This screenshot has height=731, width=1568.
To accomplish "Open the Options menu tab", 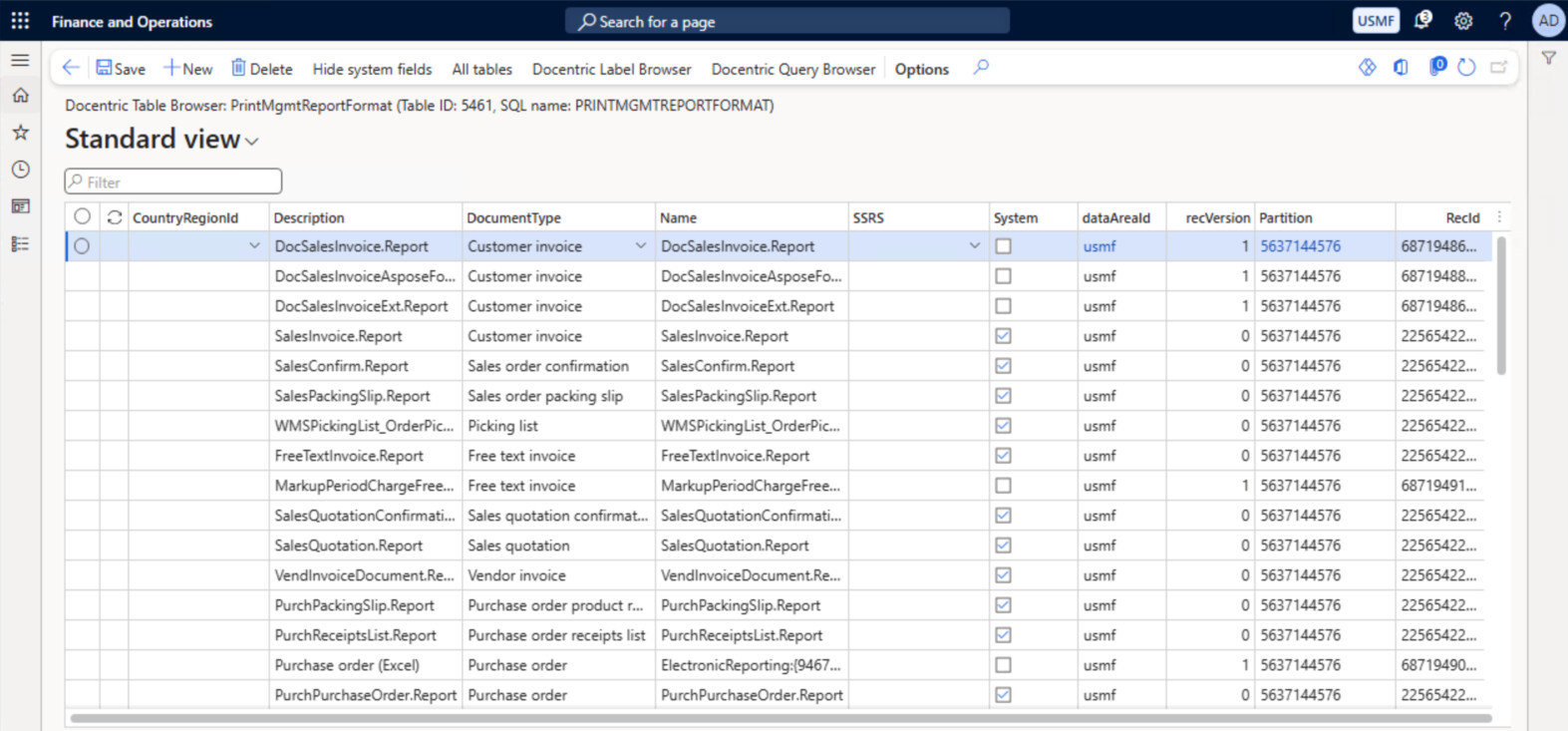I will pyautogui.click(x=921, y=69).
